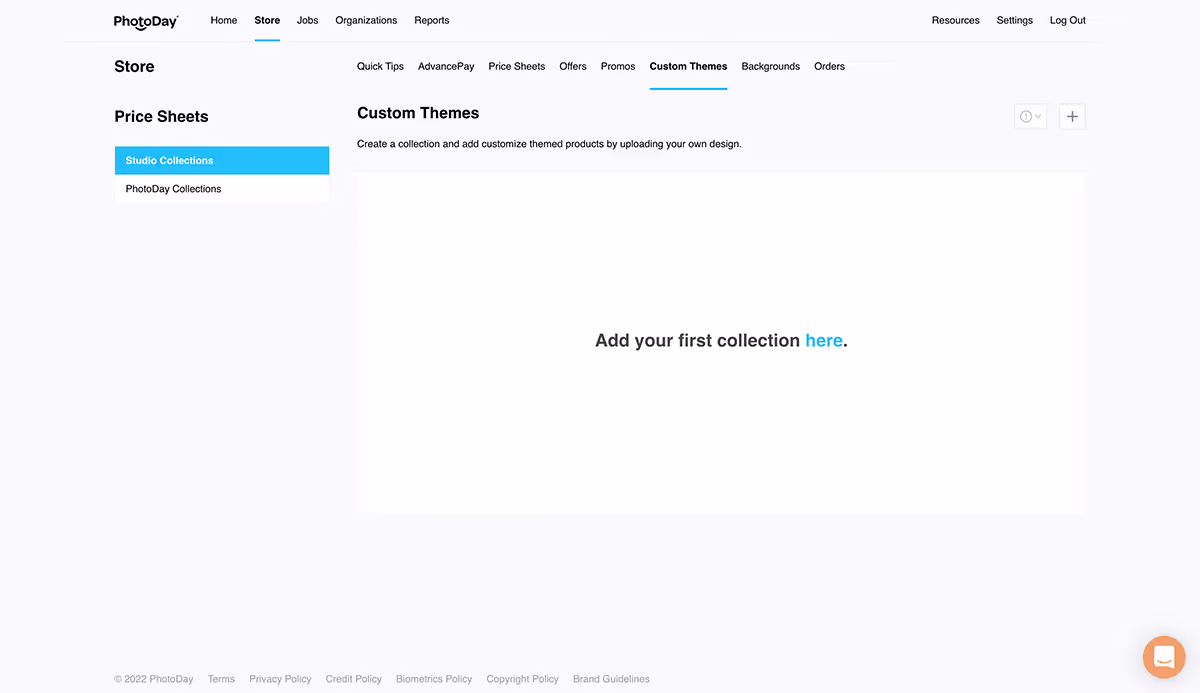Click Log Out
Image resolution: width=1200 pixels, height=693 pixels.
(1068, 20)
